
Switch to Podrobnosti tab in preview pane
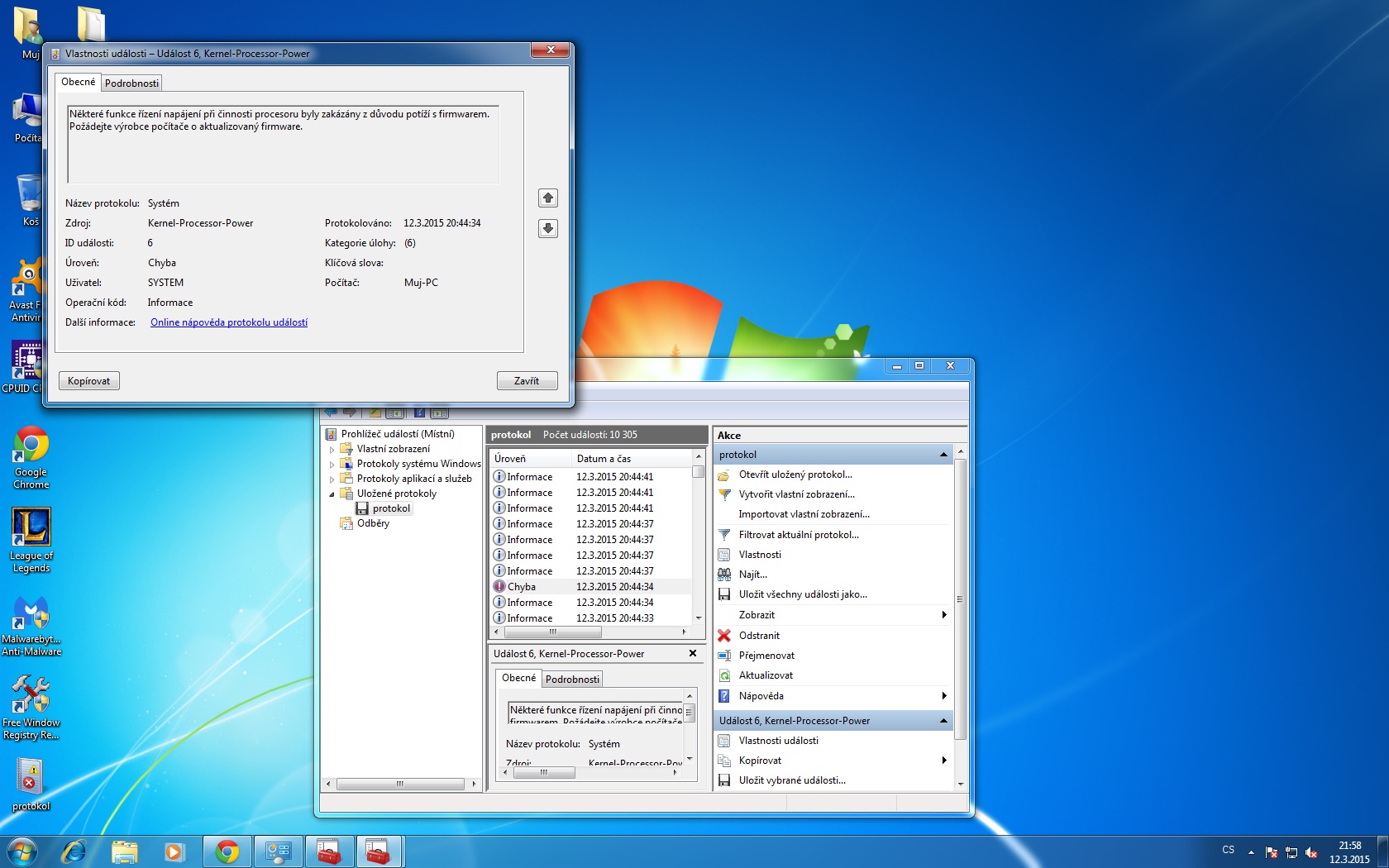click(x=572, y=680)
